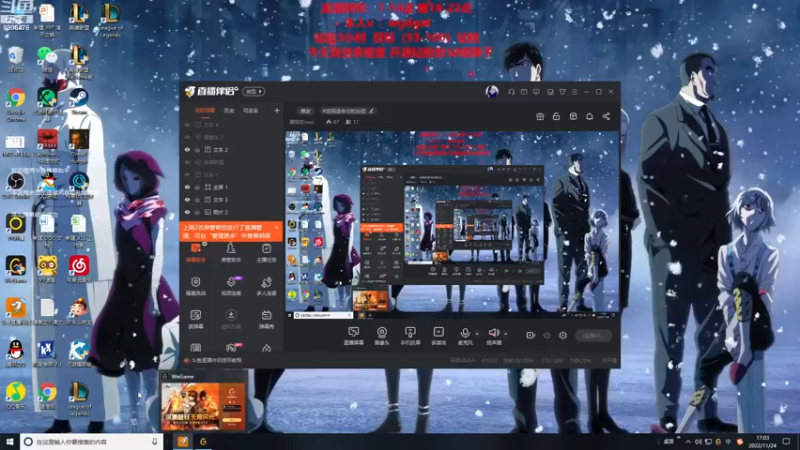Open the 主播任务 checklist tool
The image size is (800, 450).
coord(266,253)
